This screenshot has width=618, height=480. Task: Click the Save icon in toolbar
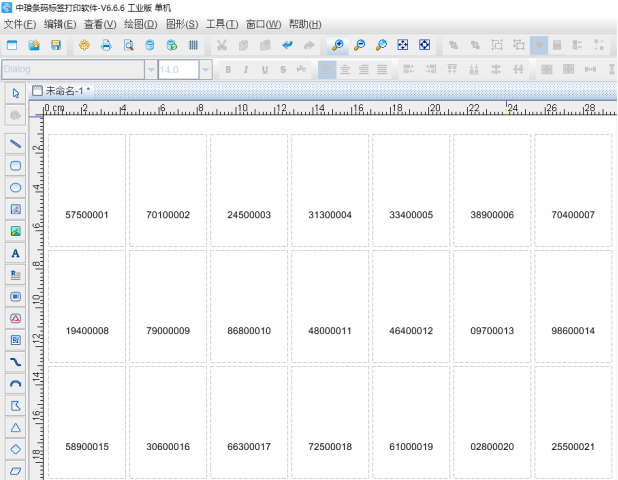coord(56,45)
